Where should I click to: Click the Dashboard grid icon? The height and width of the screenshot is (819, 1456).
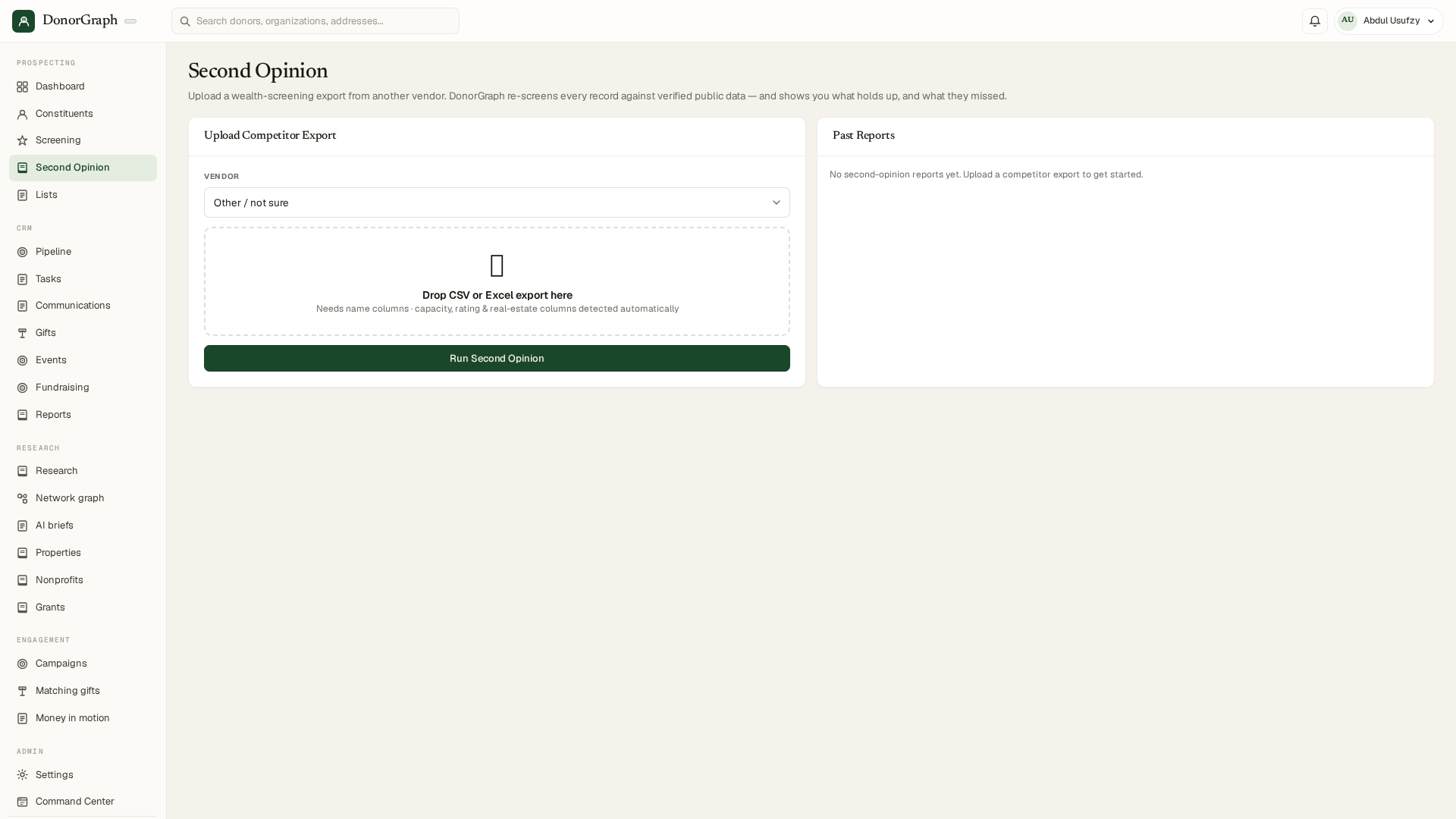pos(23,87)
